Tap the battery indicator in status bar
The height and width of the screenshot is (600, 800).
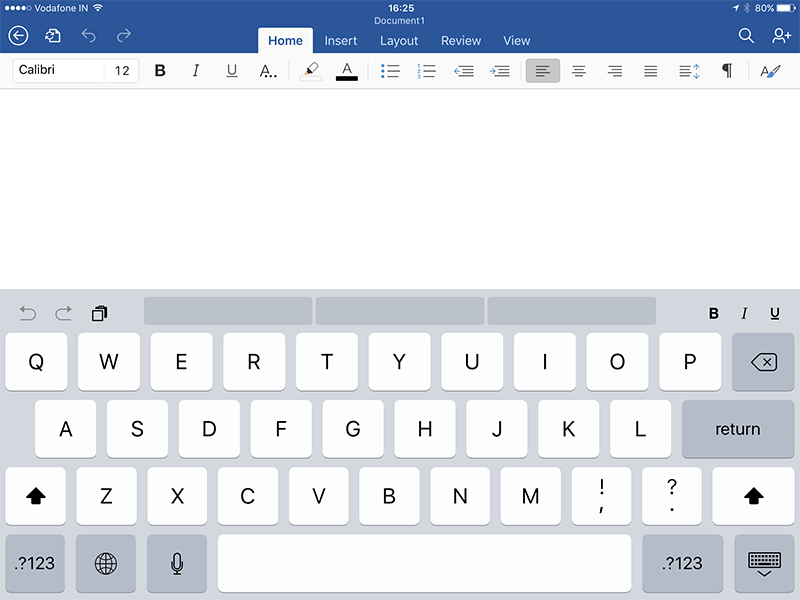[786, 8]
